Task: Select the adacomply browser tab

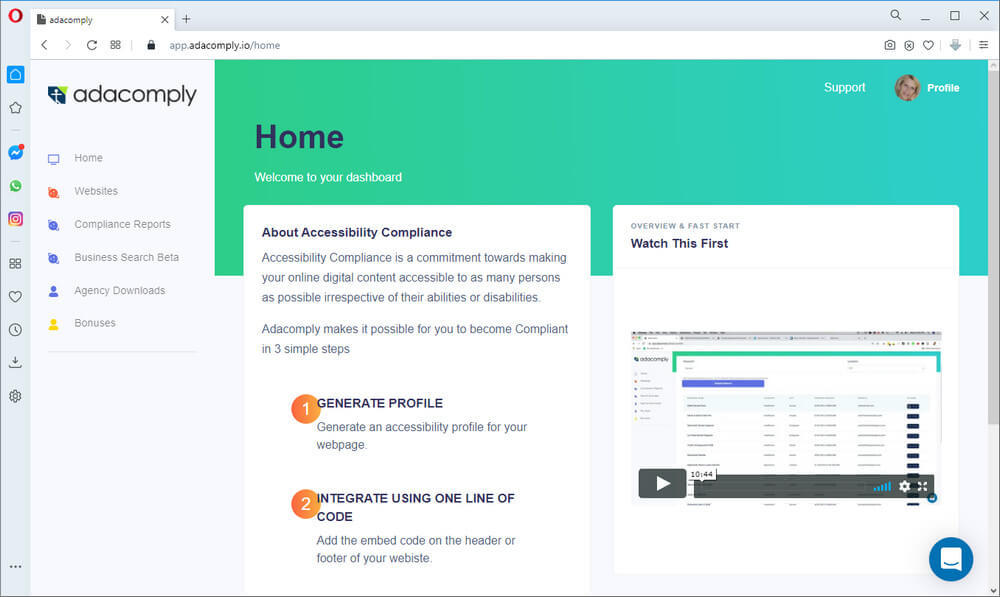Action: (x=102, y=20)
